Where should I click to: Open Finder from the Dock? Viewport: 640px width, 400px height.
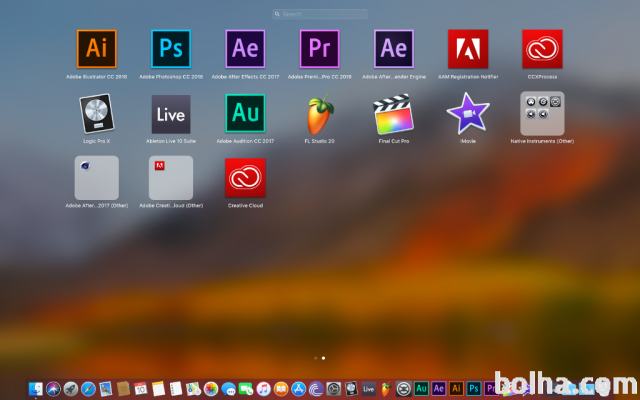click(x=36, y=388)
